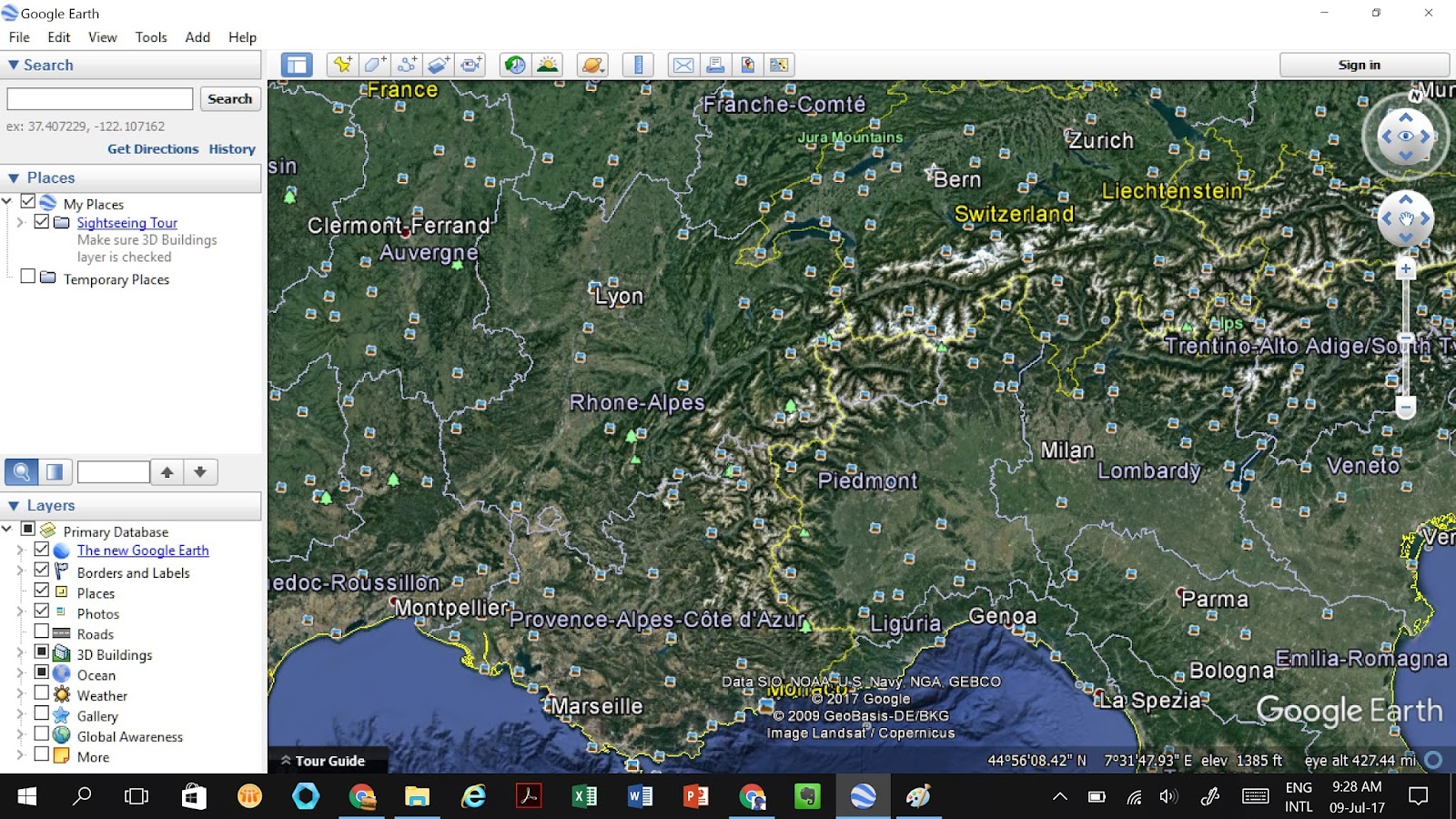1456x819 pixels.
Task: Toggle Photos layer checkbox
Action: (42, 611)
